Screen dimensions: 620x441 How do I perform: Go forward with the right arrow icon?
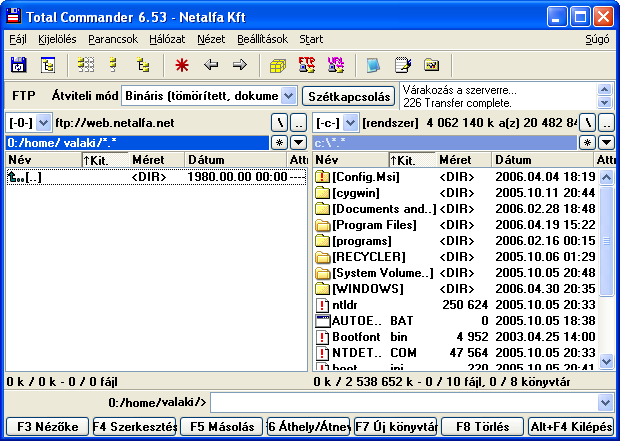pyautogui.click(x=240, y=64)
